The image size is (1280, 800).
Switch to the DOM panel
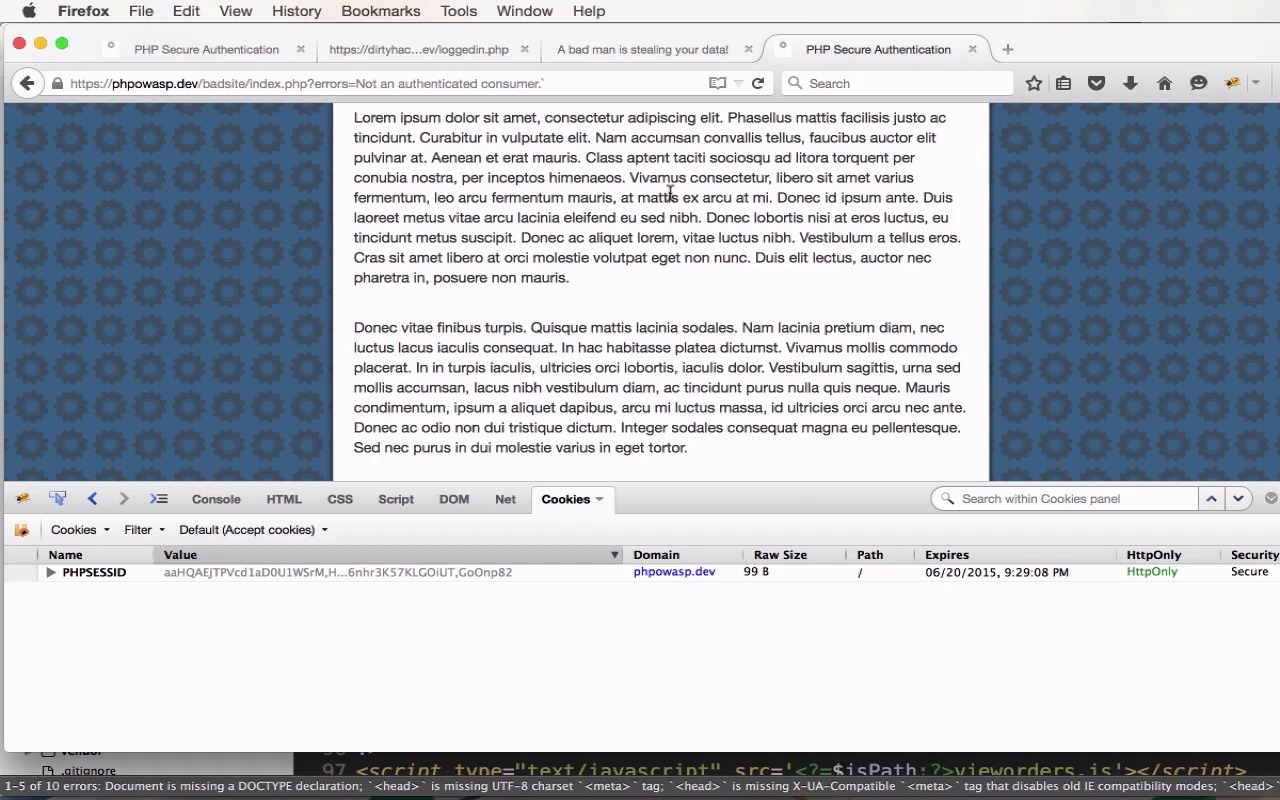pos(454,499)
